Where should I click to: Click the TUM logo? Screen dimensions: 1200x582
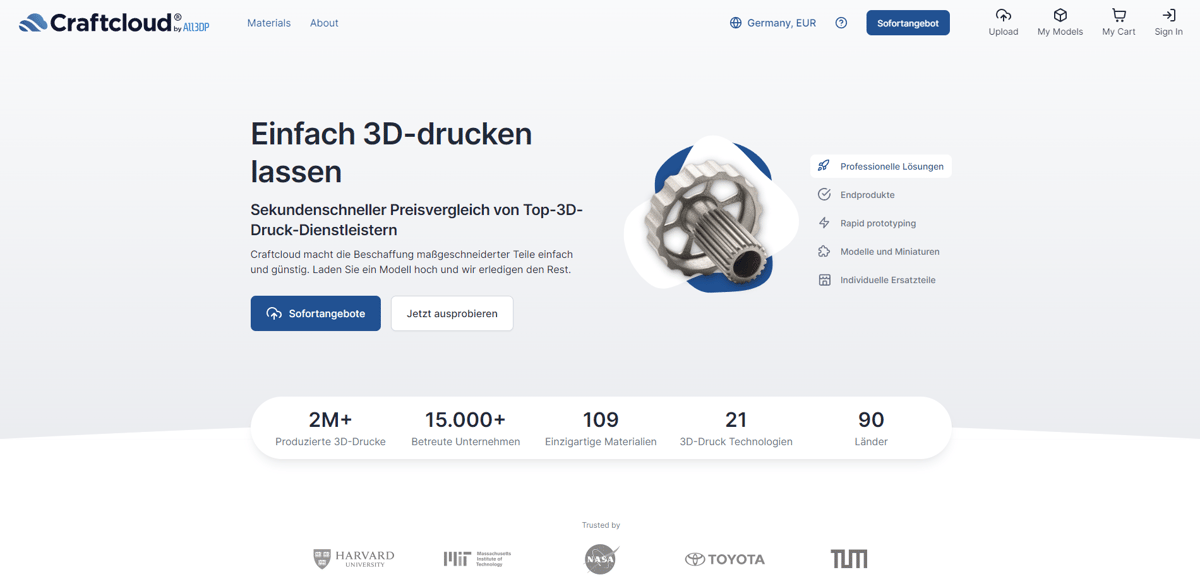(849, 559)
